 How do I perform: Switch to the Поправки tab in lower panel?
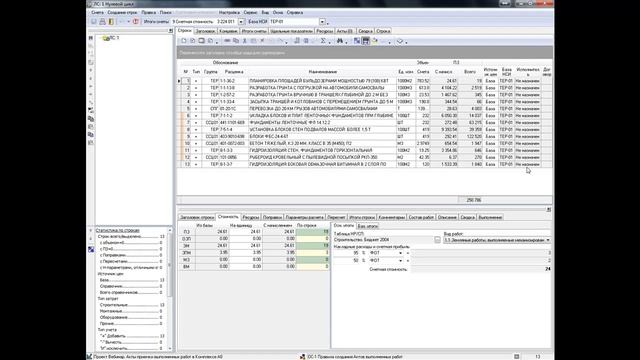click(272, 218)
